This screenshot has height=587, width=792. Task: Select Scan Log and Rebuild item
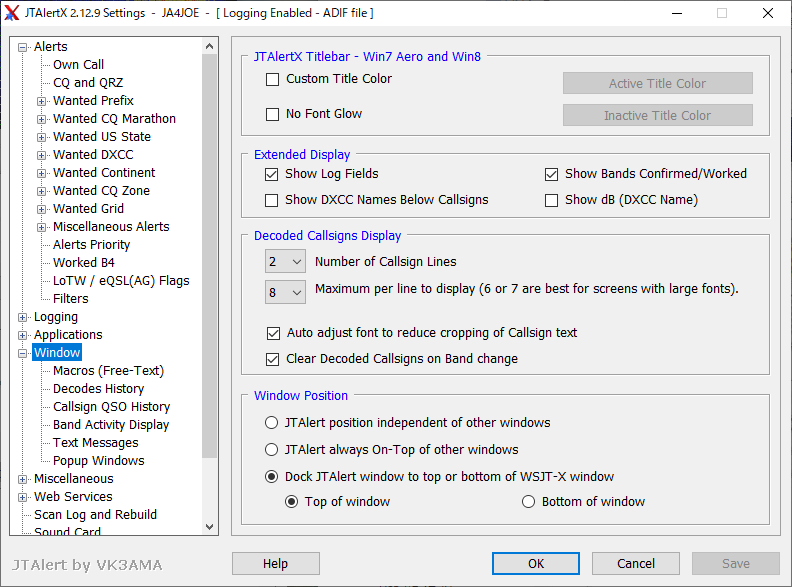tap(95, 515)
